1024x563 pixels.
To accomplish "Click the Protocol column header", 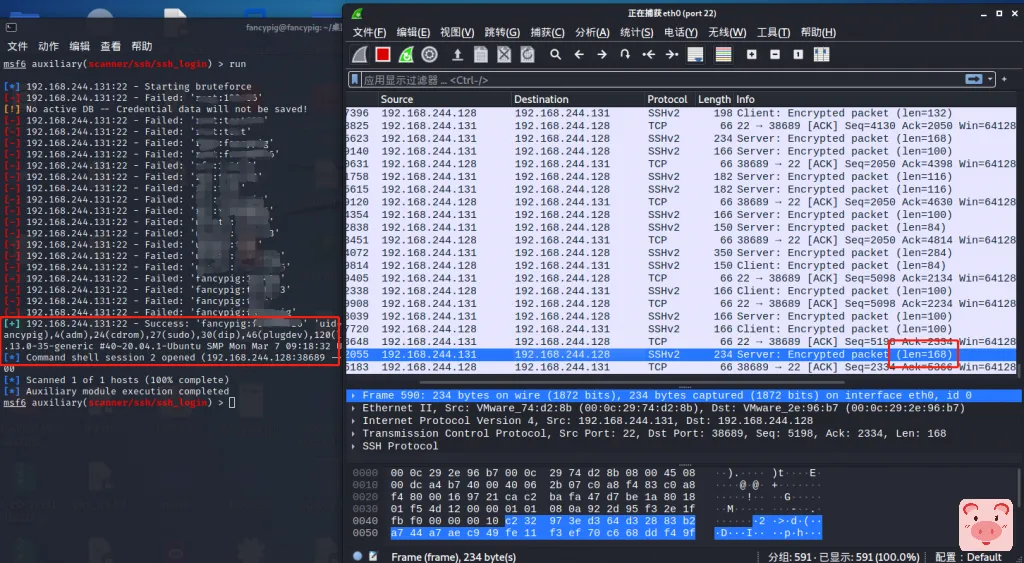I will [x=667, y=100].
